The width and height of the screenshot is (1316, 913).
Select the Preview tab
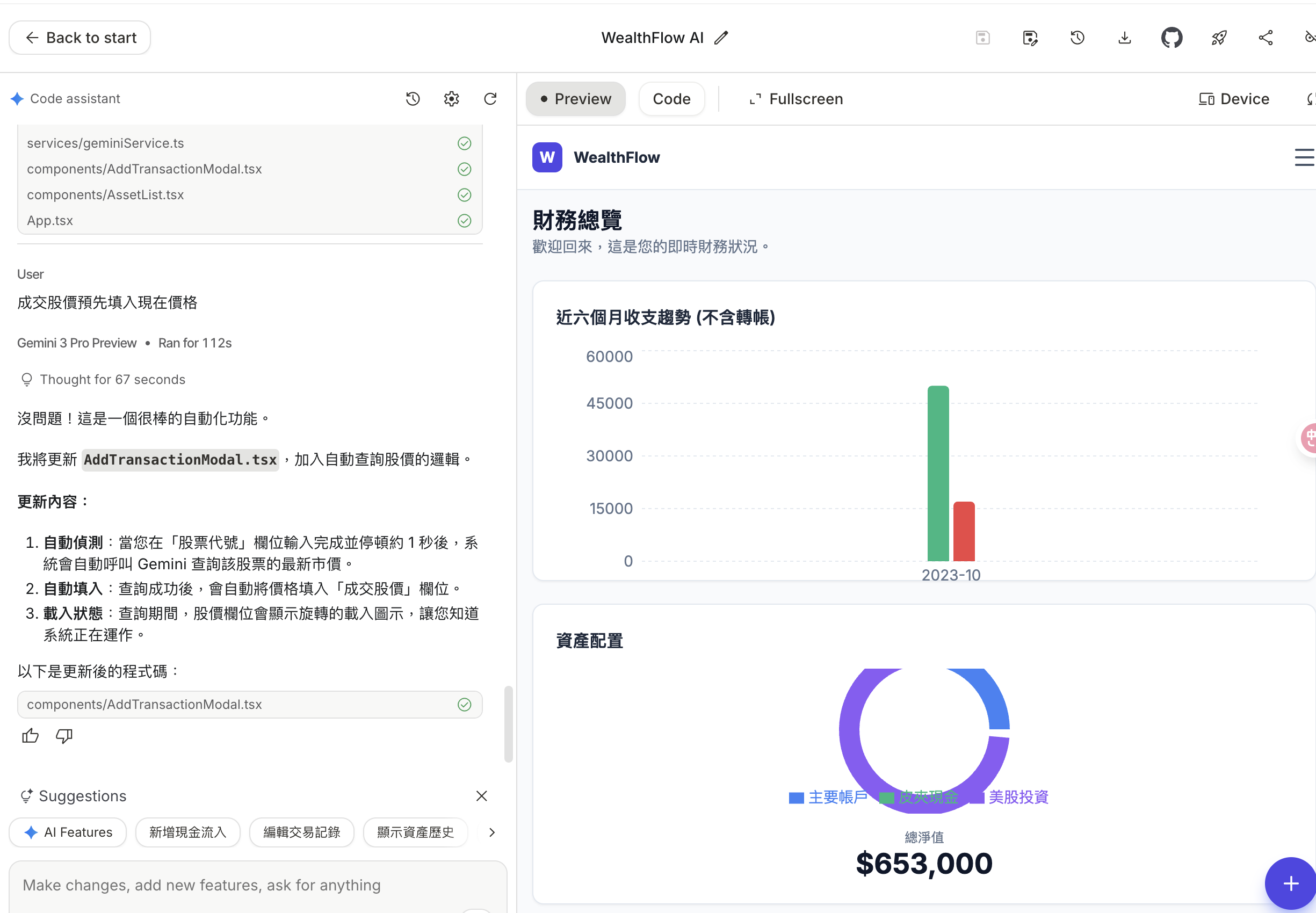tap(576, 99)
